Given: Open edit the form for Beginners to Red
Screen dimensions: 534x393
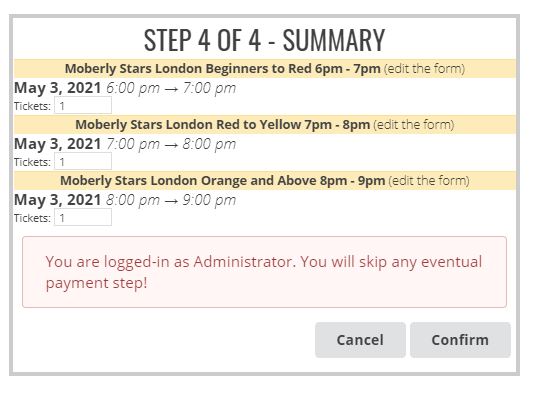Looking at the screenshot, I should point(424,69).
